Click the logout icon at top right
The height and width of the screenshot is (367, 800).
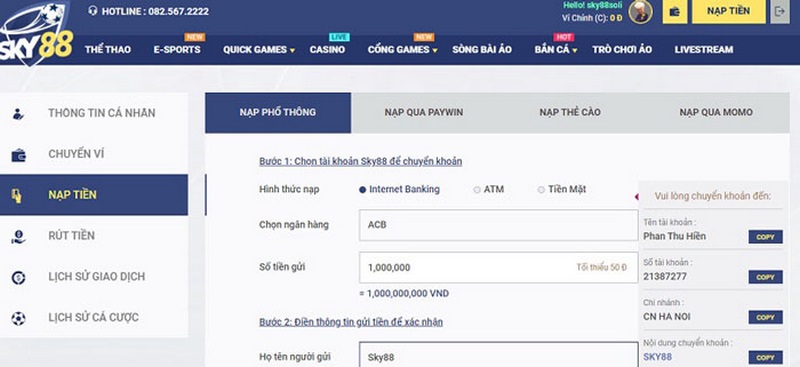pos(780,12)
